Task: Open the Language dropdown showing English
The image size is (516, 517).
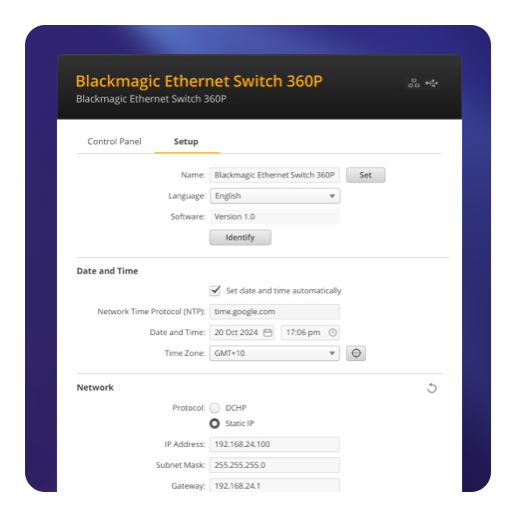Action: click(275, 196)
